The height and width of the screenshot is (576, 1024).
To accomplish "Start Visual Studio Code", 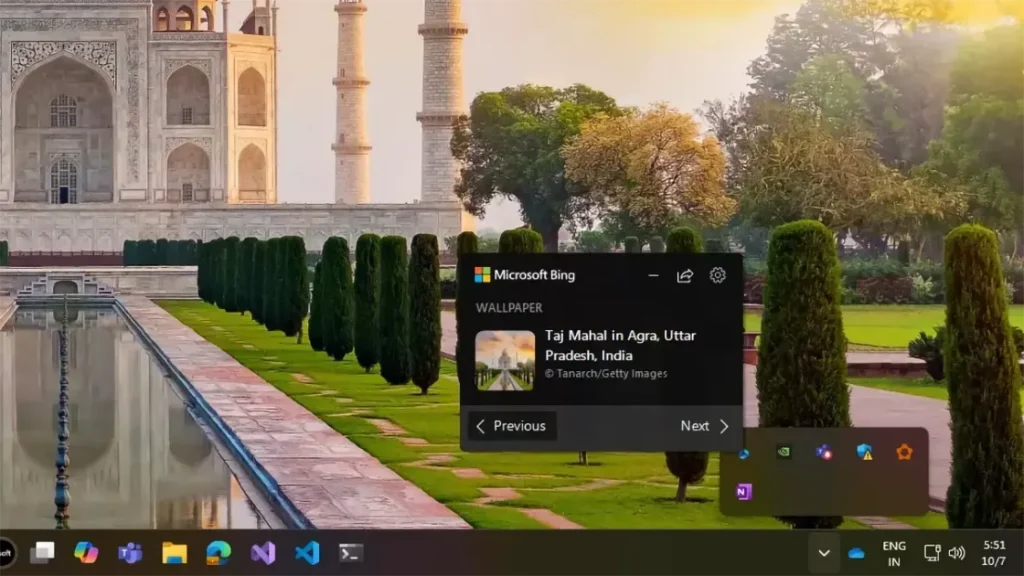I will point(307,553).
